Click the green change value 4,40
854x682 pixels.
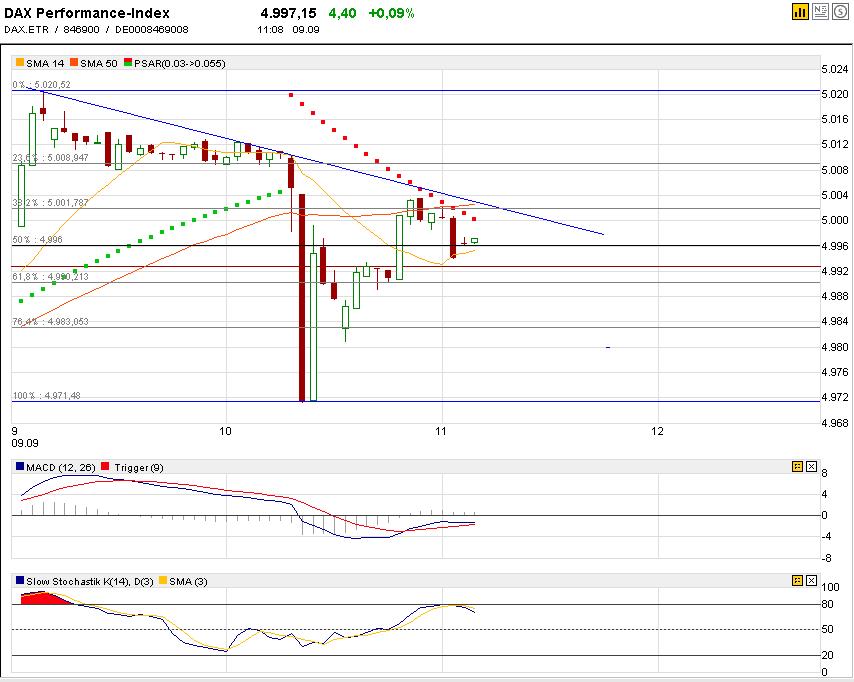[x=343, y=13]
